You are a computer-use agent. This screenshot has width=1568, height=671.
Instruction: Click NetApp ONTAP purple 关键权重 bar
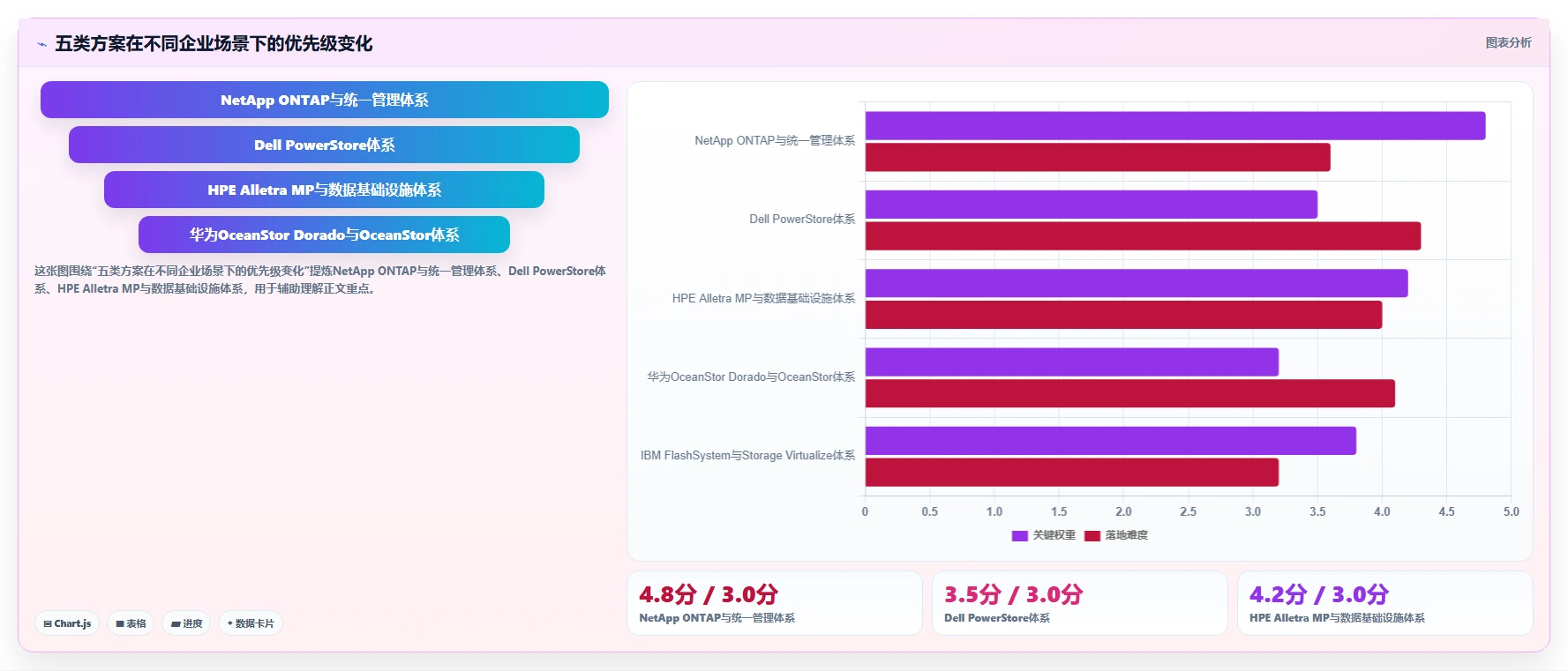point(1175,125)
